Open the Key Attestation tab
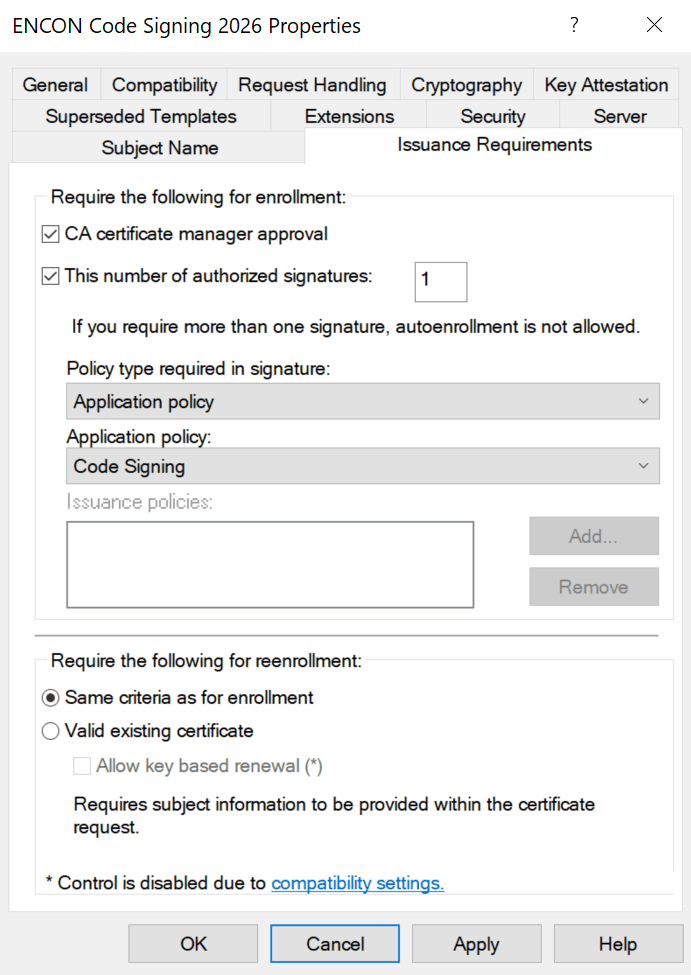 (x=606, y=85)
